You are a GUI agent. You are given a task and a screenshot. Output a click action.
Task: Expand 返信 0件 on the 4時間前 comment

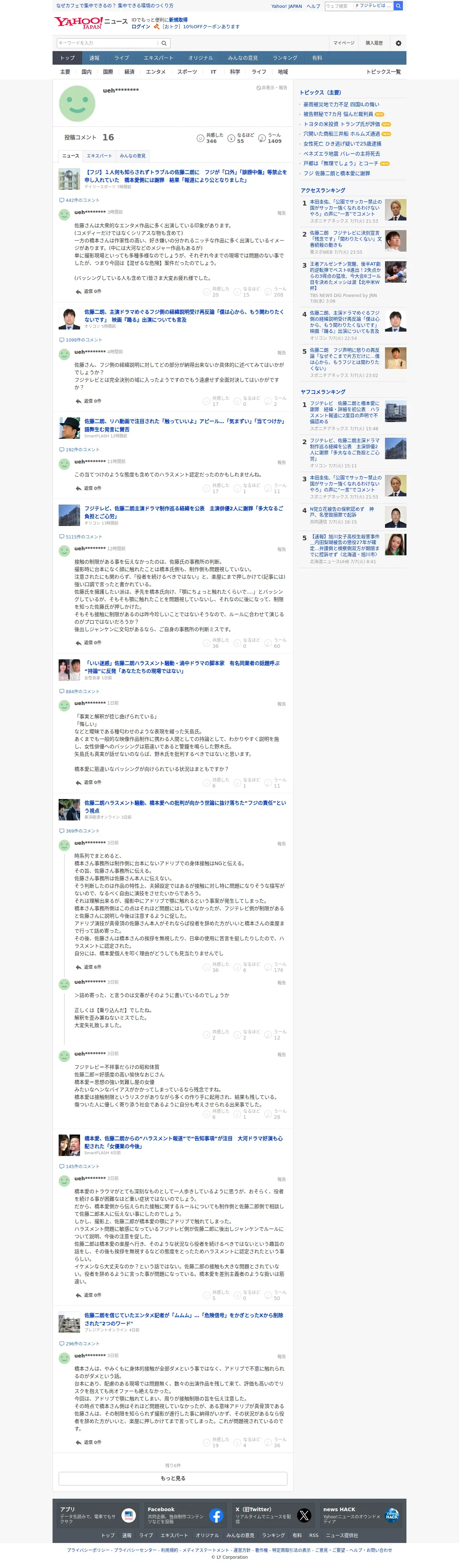(x=88, y=401)
